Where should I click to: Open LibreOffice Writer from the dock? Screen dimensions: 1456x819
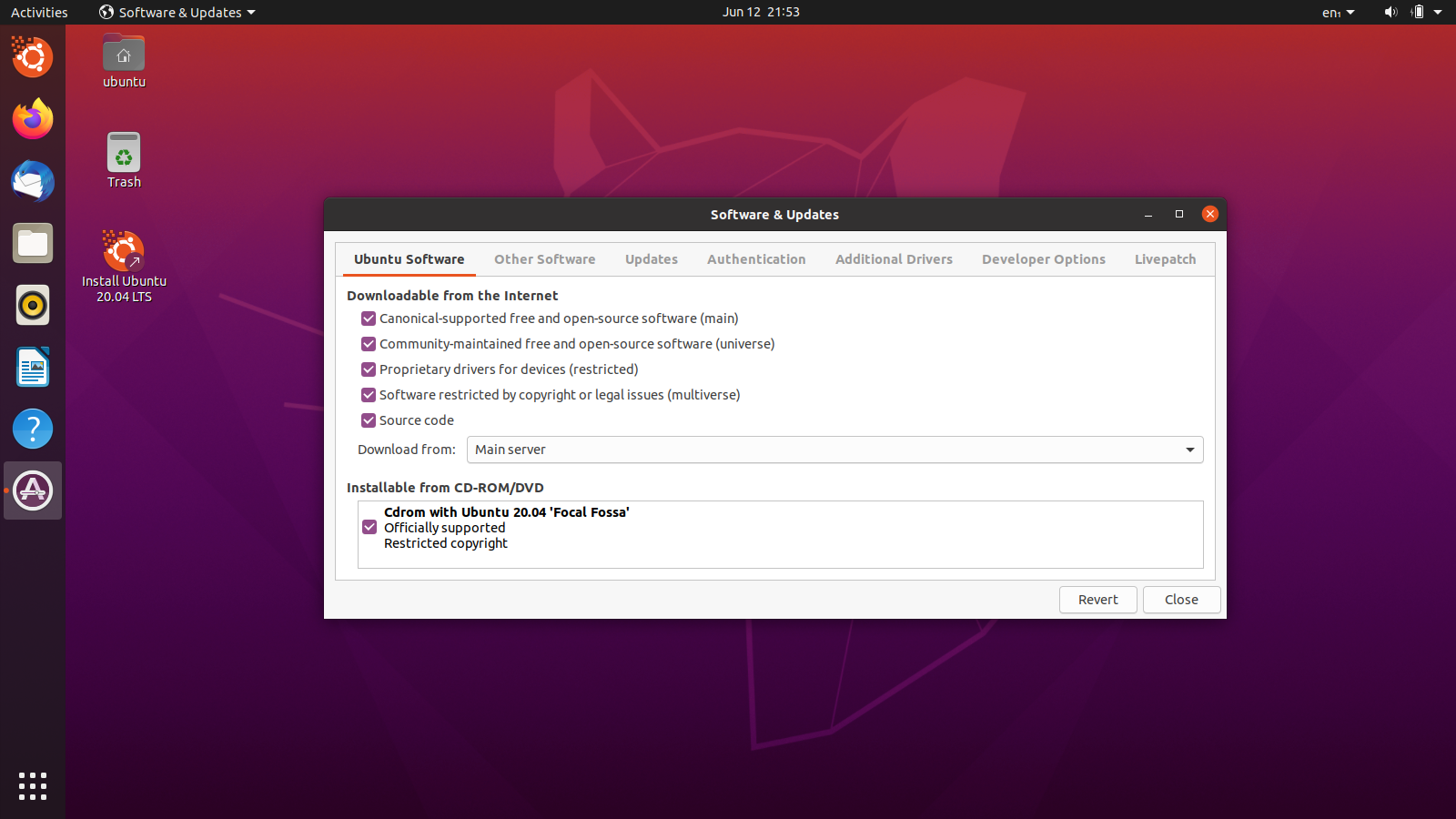(33, 367)
